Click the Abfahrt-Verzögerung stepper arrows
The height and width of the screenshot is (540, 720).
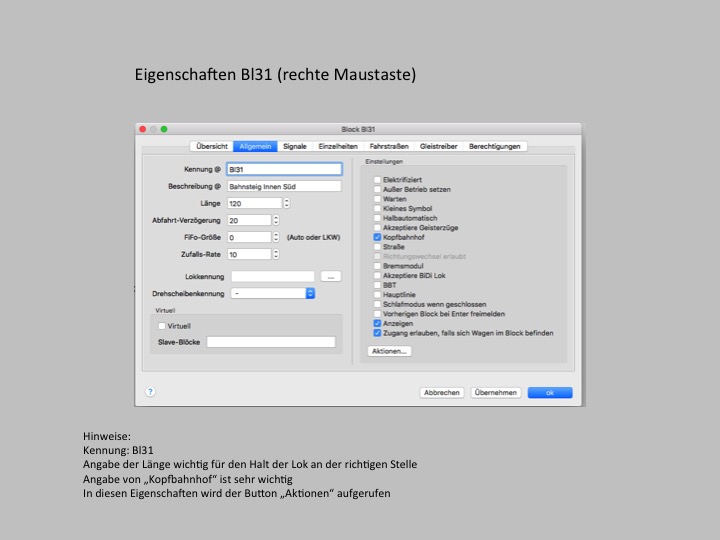[275, 220]
